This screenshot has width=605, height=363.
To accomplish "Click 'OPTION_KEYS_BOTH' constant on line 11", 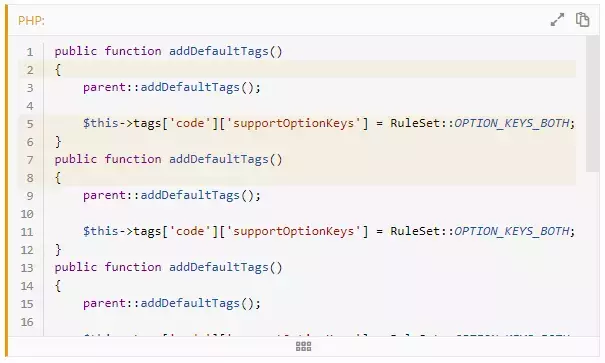I will point(512,231).
